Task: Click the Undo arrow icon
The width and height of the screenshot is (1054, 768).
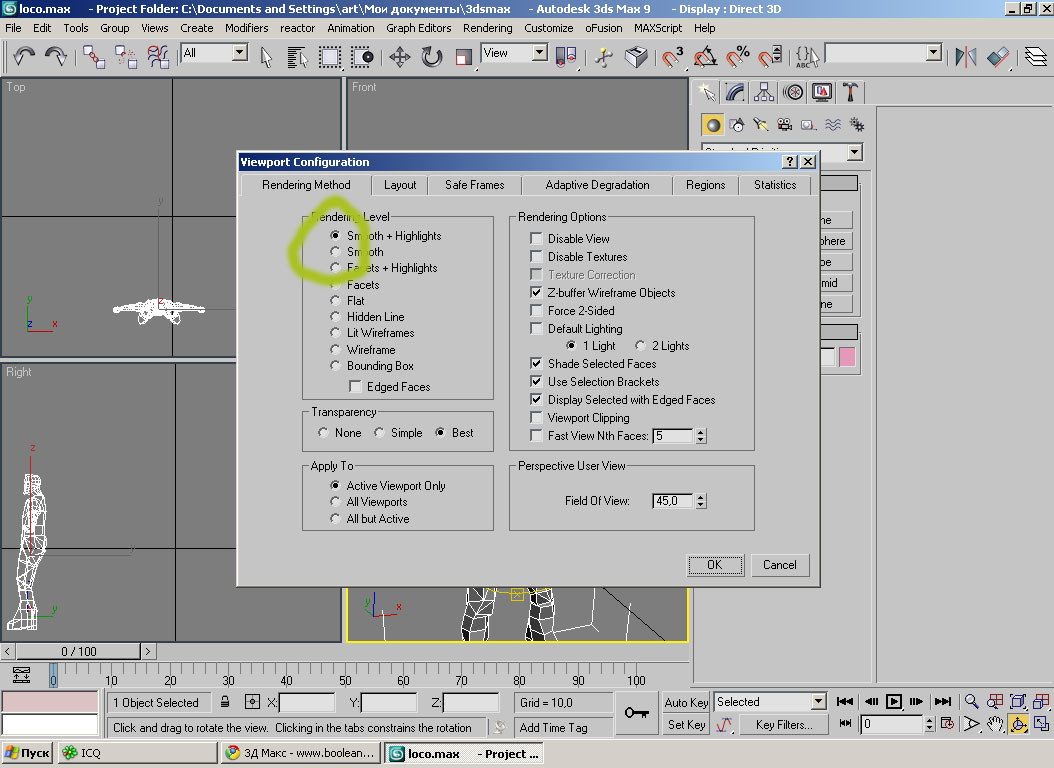Action: pos(24,56)
